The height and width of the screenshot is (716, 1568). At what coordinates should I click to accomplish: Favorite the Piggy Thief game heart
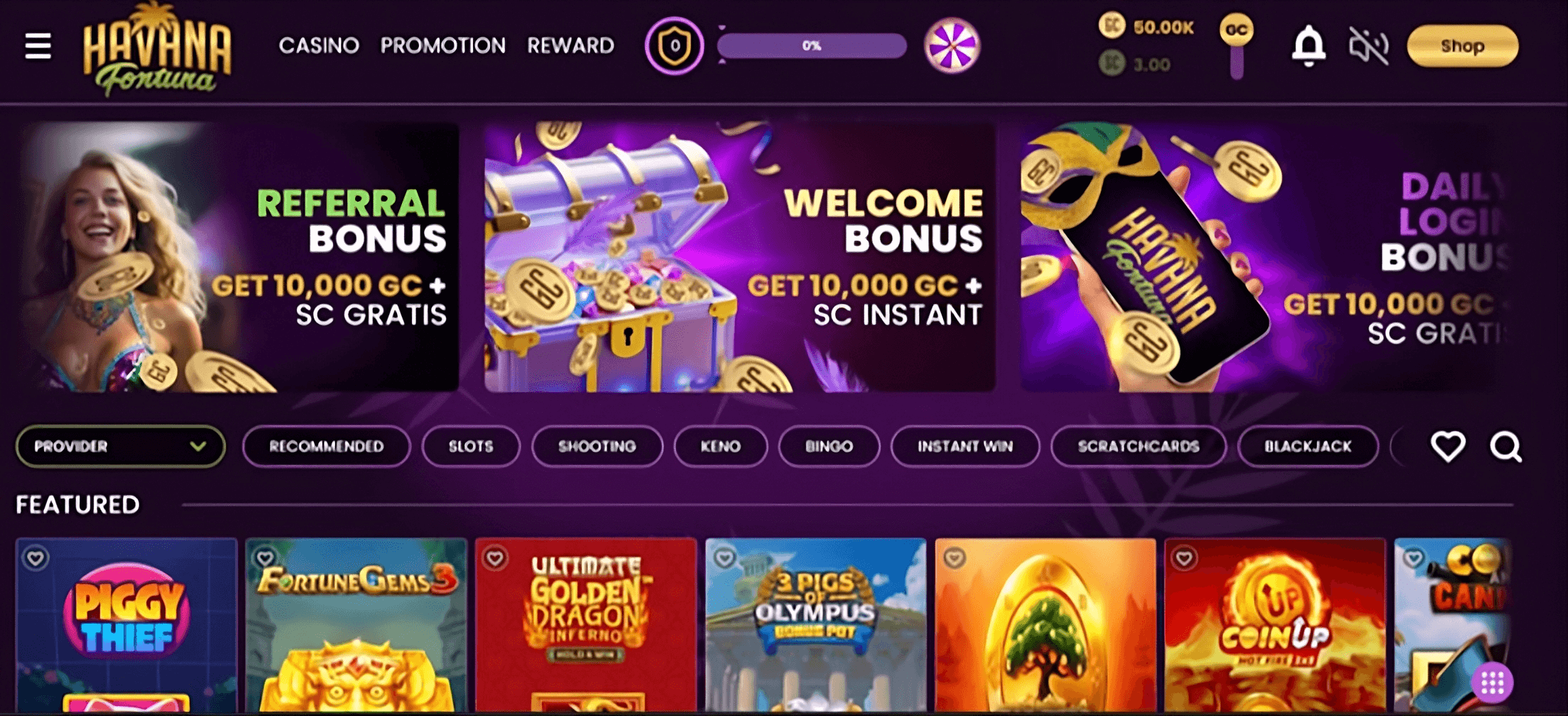pos(35,558)
